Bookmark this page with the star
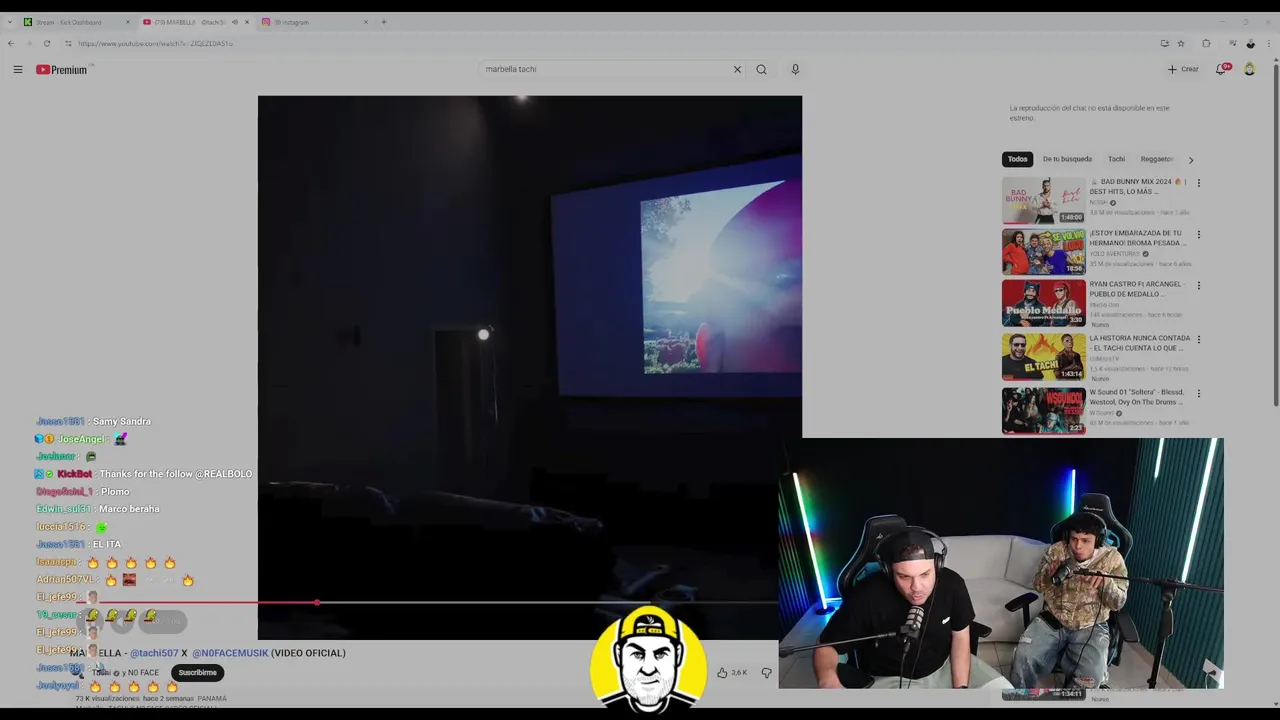The image size is (1280, 720). click(1181, 43)
